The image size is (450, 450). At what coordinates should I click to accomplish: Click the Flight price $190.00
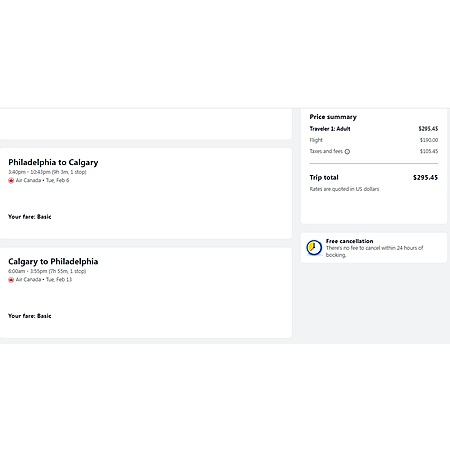[429, 140]
